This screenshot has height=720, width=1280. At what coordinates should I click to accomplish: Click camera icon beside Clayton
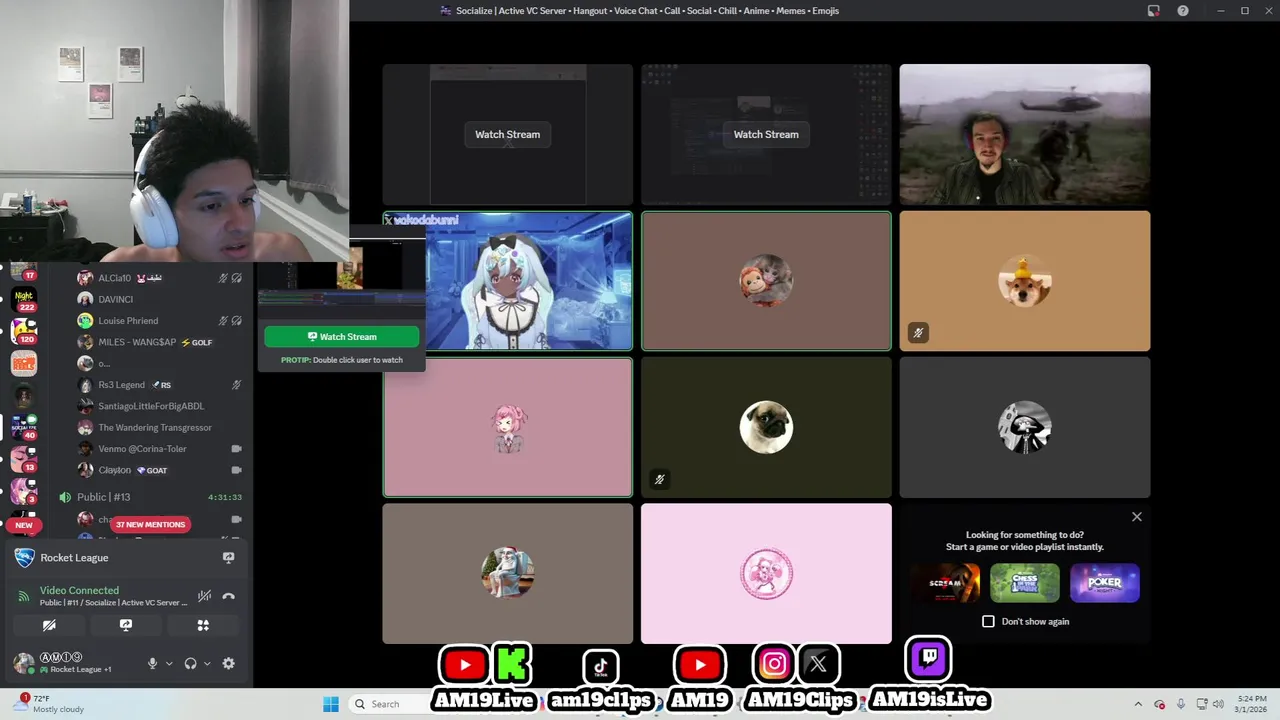click(237, 470)
